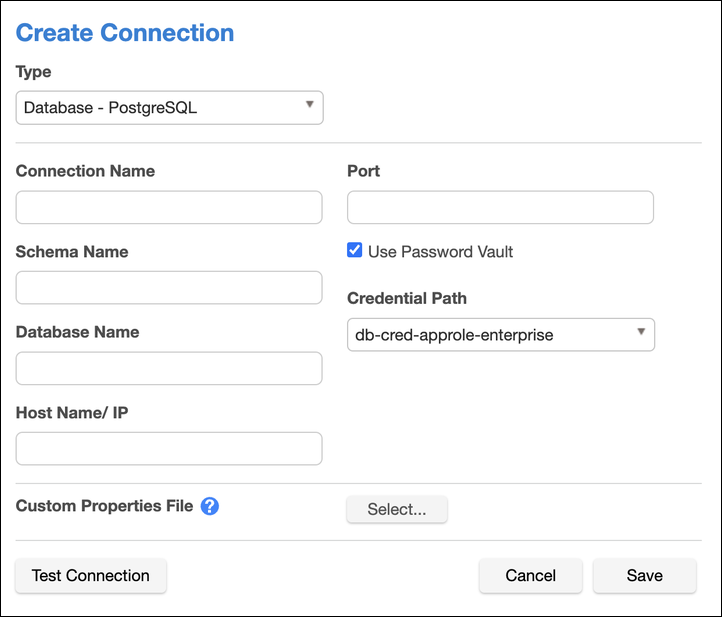Click the Create Connection heading
The image size is (722, 617).
tap(125, 33)
